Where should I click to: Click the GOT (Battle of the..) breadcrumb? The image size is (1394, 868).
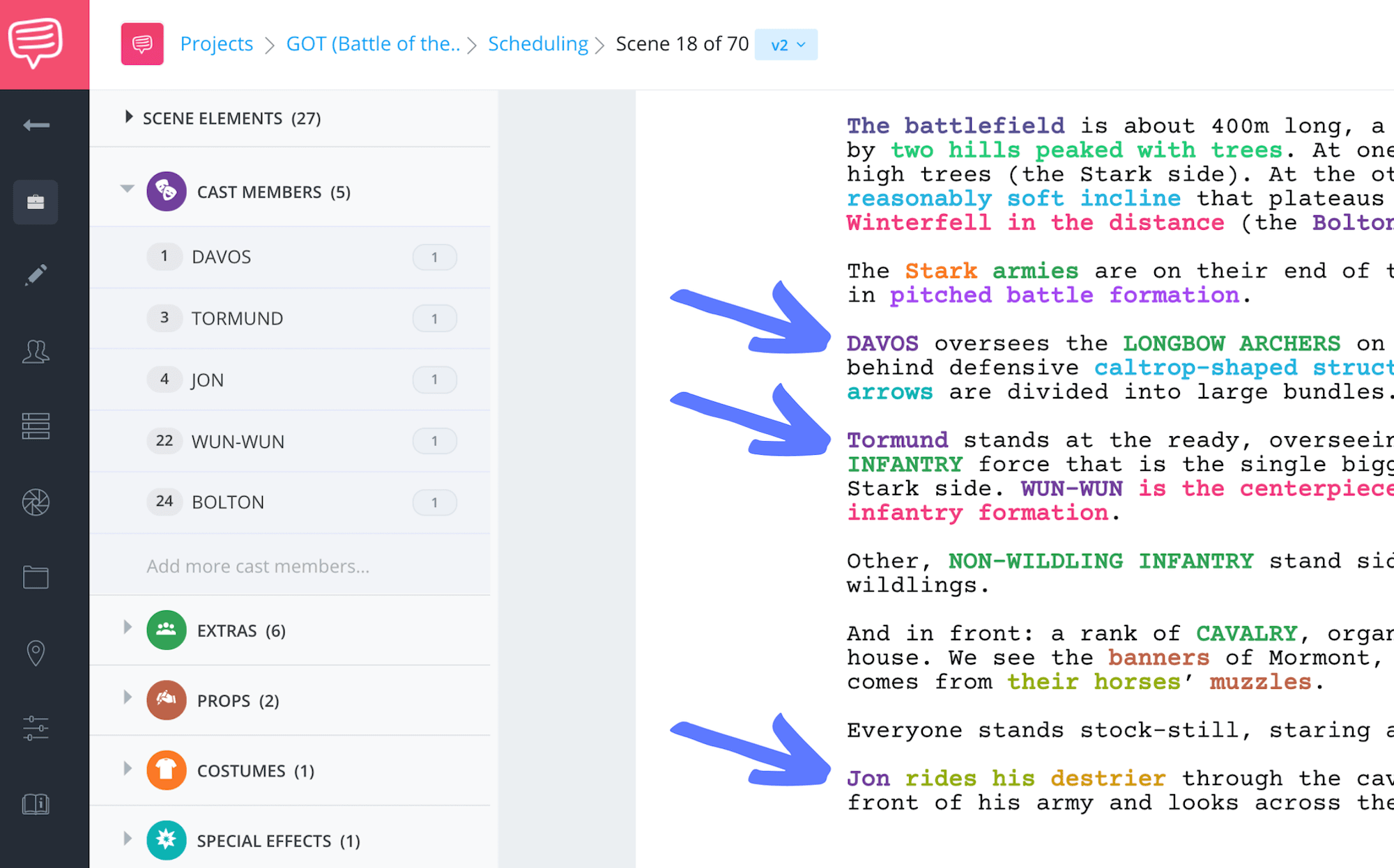pos(373,43)
